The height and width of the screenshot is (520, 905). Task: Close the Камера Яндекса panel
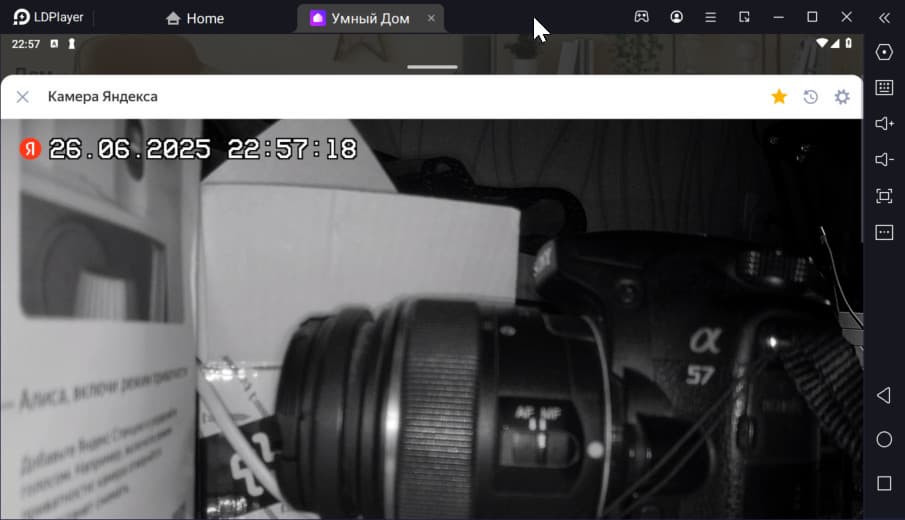(x=23, y=97)
